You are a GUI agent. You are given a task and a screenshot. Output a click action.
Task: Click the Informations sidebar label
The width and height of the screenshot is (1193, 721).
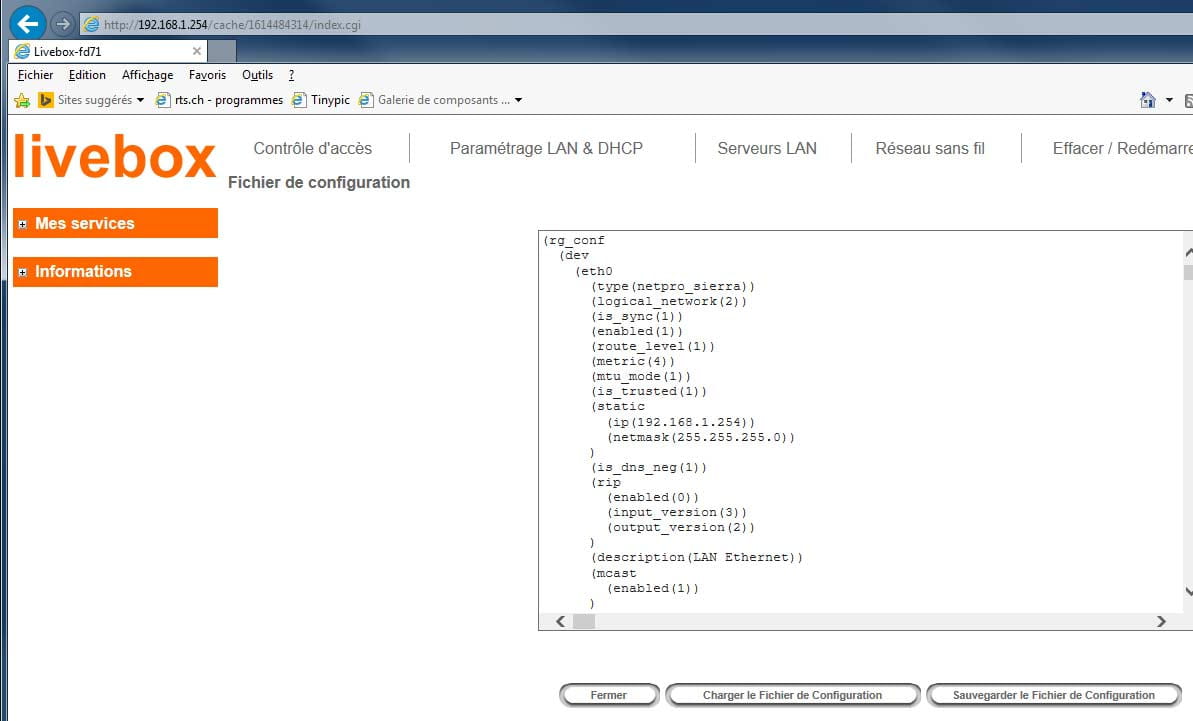click(x=83, y=272)
